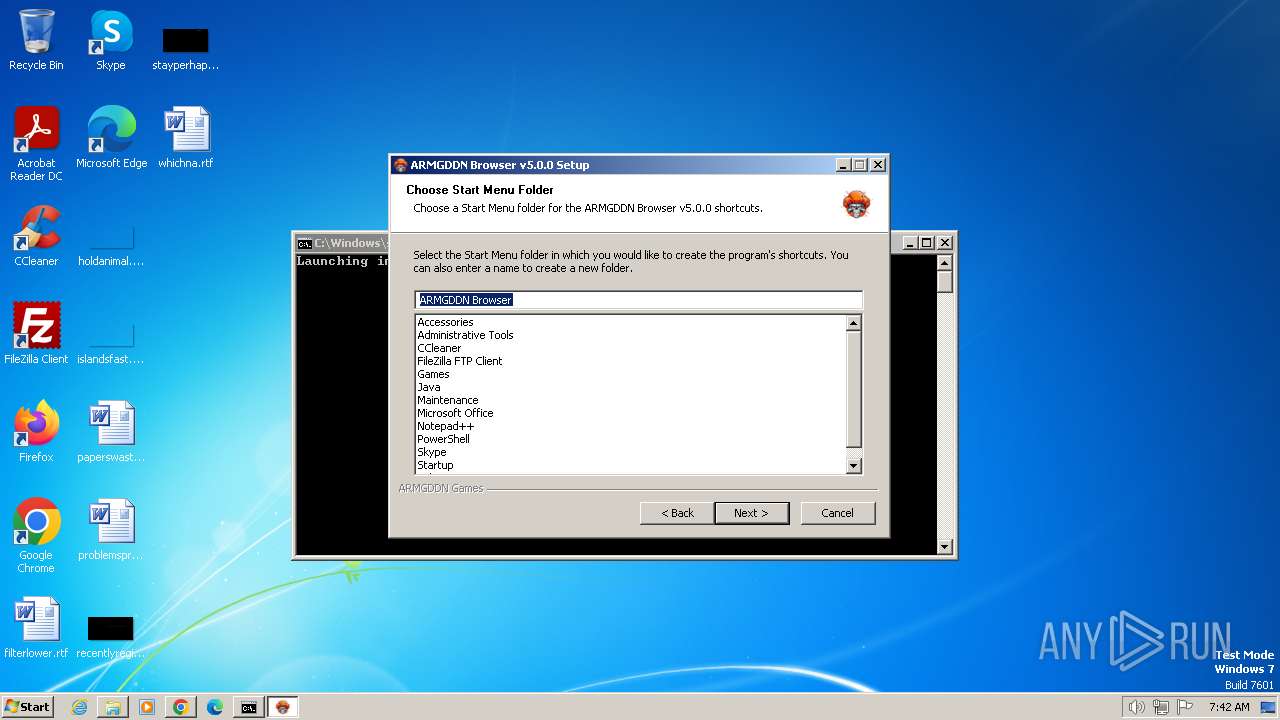Click the volume tray icon
The image size is (1280, 720).
point(1136,707)
